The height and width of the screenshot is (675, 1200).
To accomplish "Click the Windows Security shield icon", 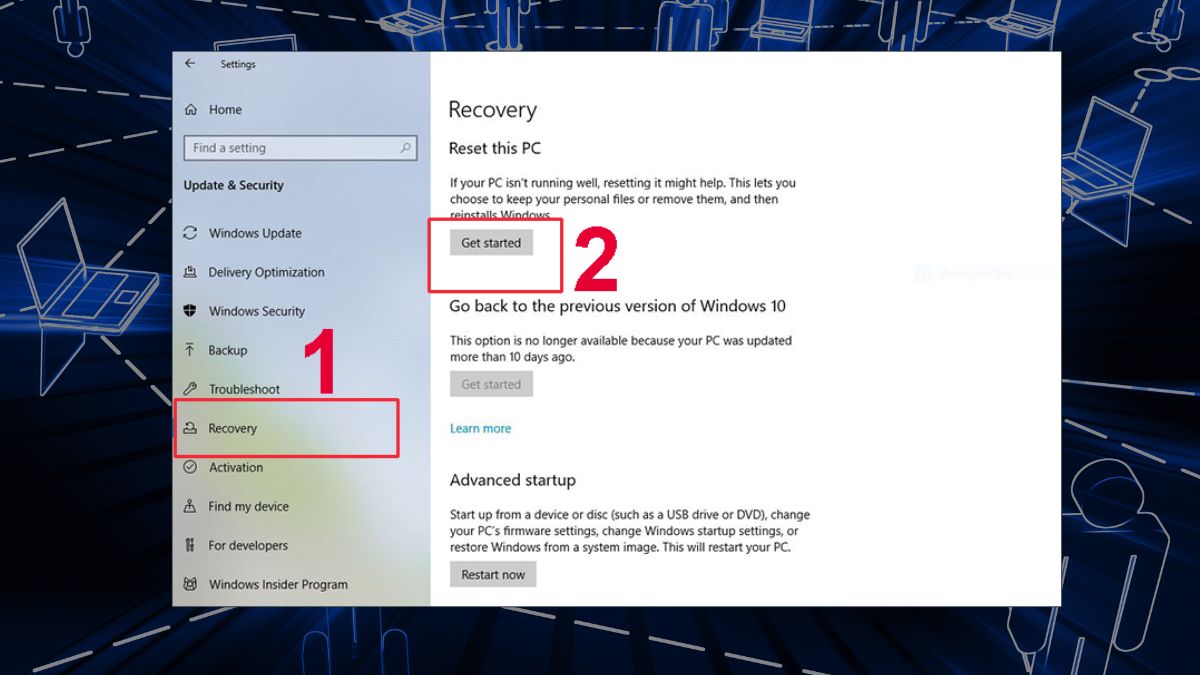I will click(191, 311).
